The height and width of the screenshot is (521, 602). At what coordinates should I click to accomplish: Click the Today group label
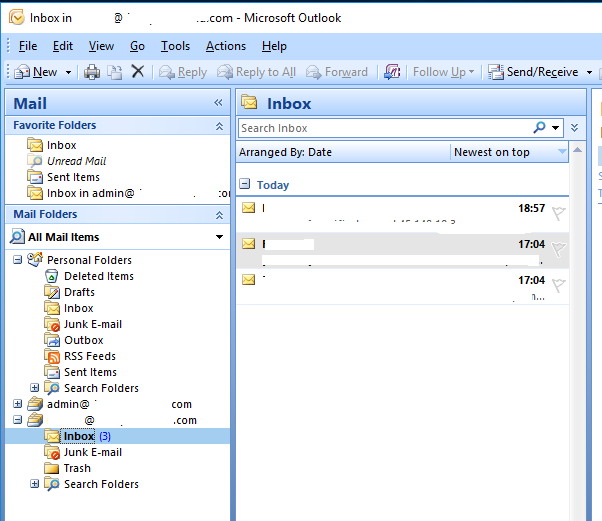click(273, 185)
